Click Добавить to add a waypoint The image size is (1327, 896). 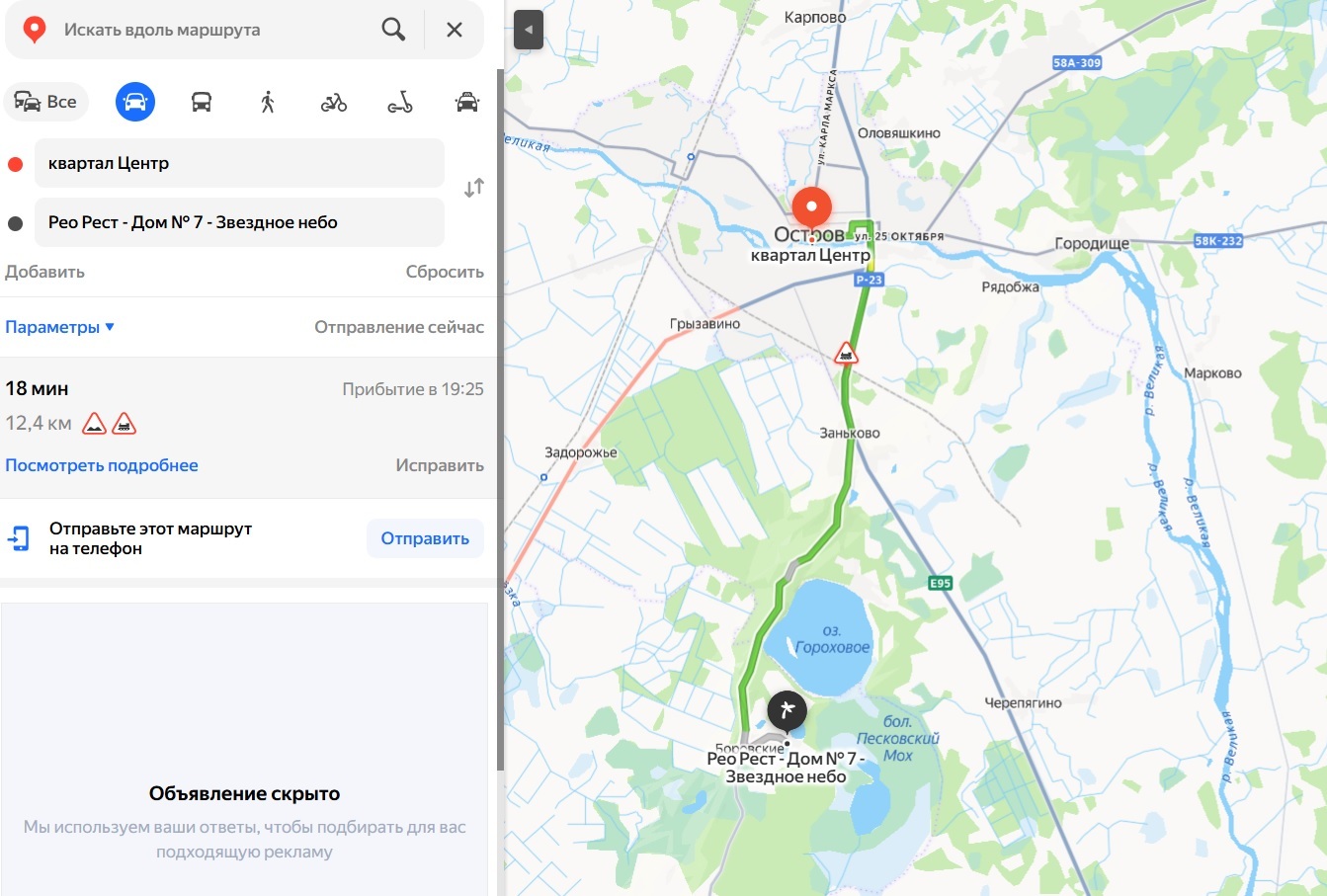tap(44, 272)
